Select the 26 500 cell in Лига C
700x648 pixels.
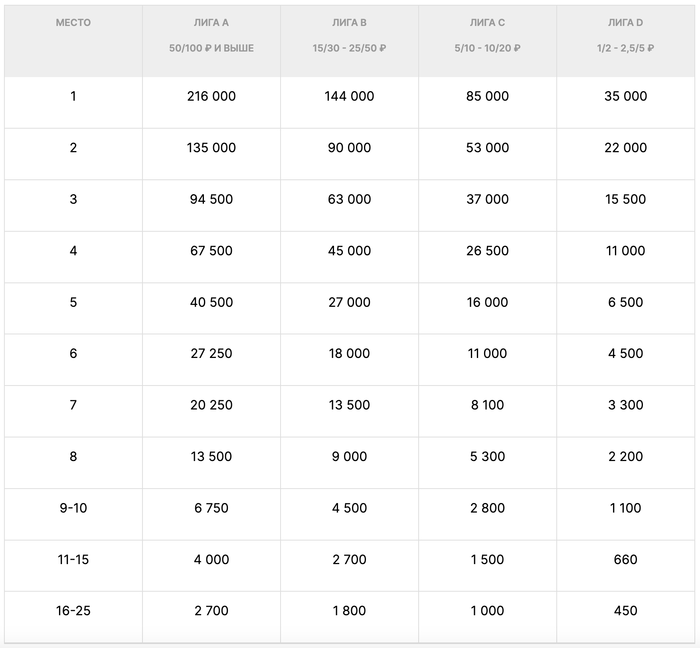coord(487,251)
